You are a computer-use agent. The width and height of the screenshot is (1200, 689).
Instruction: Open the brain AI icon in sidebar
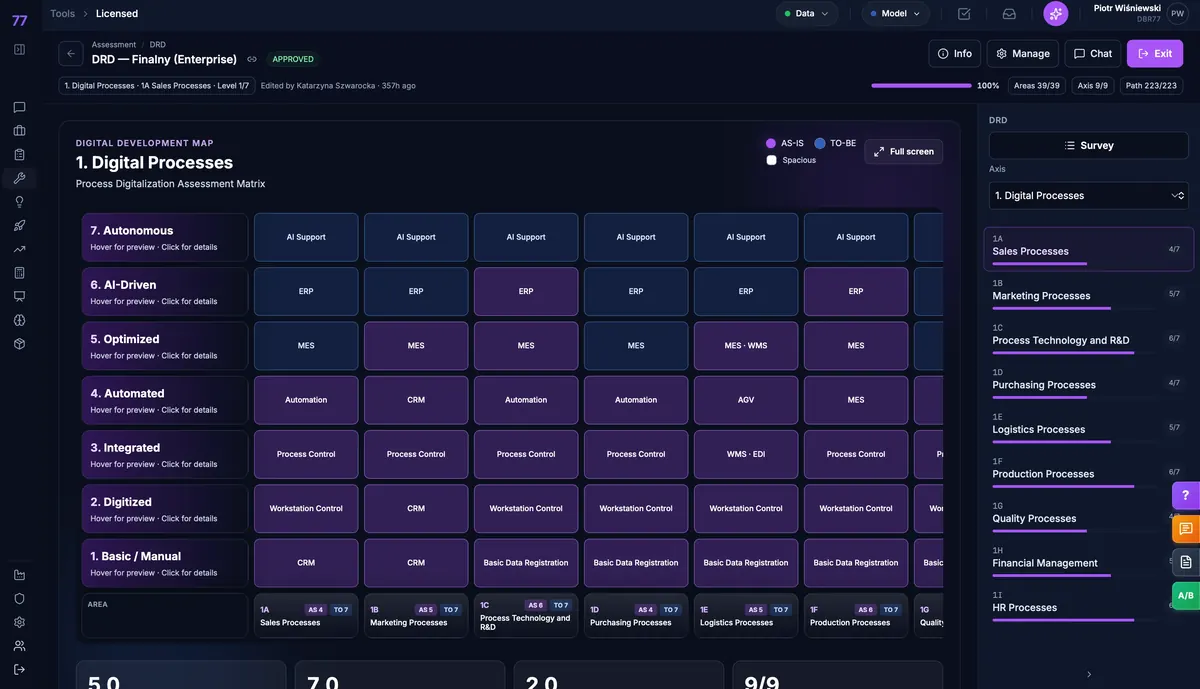(19, 320)
